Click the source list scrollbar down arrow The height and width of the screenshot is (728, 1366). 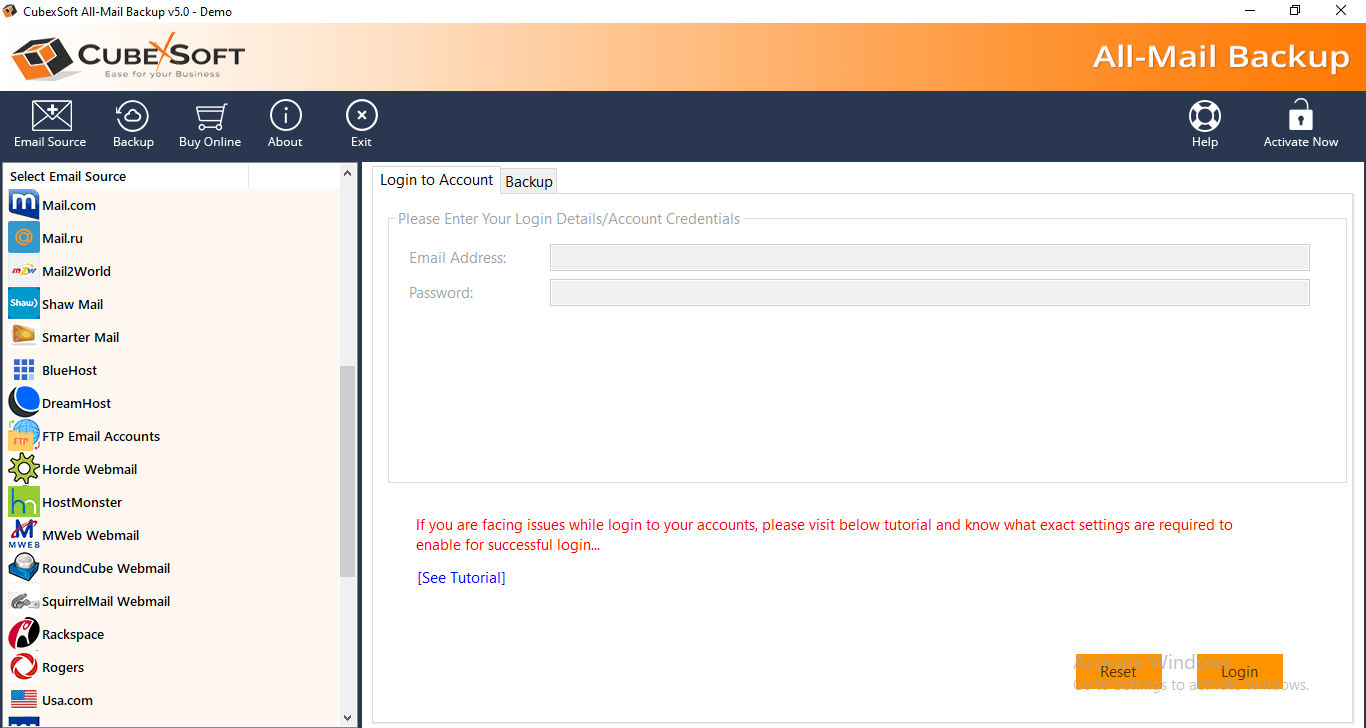pos(348,717)
